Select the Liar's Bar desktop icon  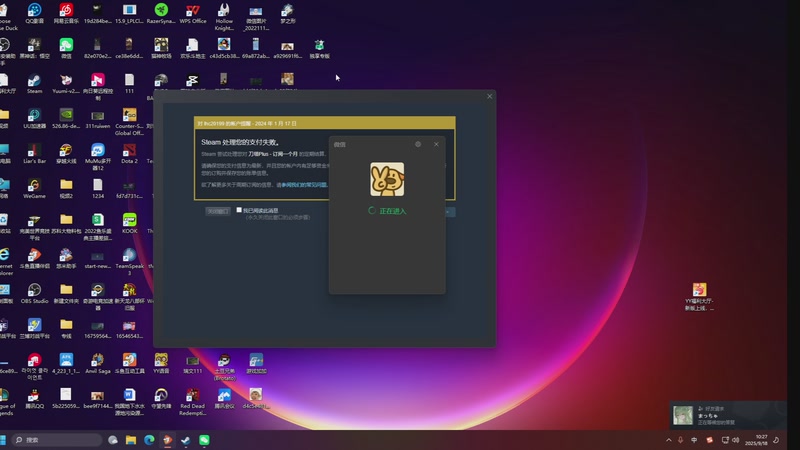[x=34, y=154]
